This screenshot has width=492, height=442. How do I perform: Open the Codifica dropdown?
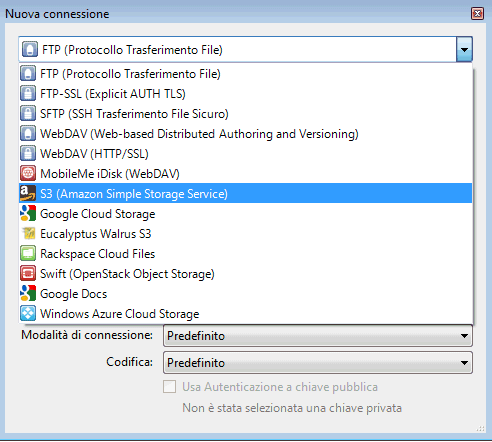(x=318, y=363)
